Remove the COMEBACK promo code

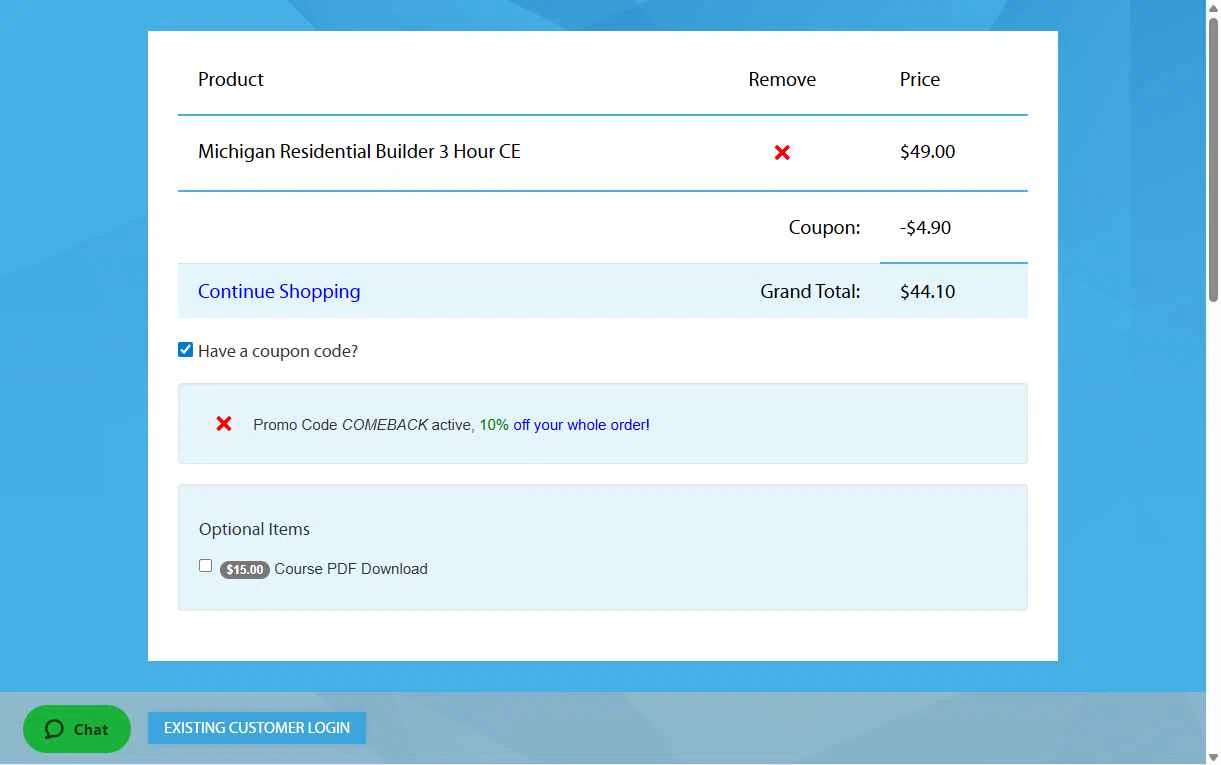224,424
